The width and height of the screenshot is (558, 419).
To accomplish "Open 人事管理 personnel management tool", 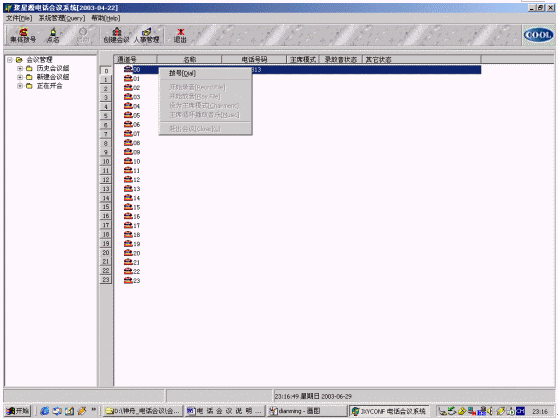I will pos(146,35).
